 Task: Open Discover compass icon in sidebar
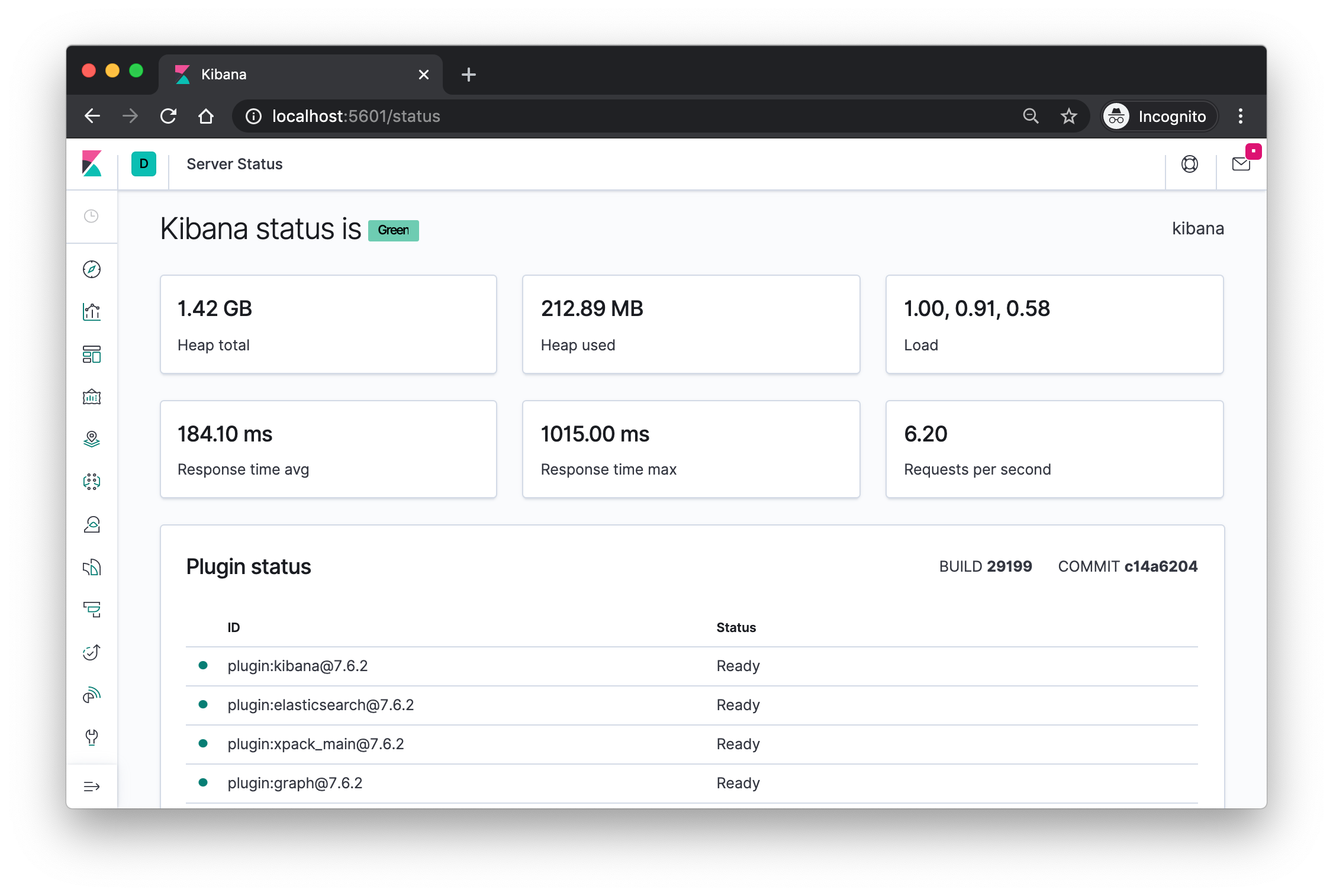click(x=92, y=269)
